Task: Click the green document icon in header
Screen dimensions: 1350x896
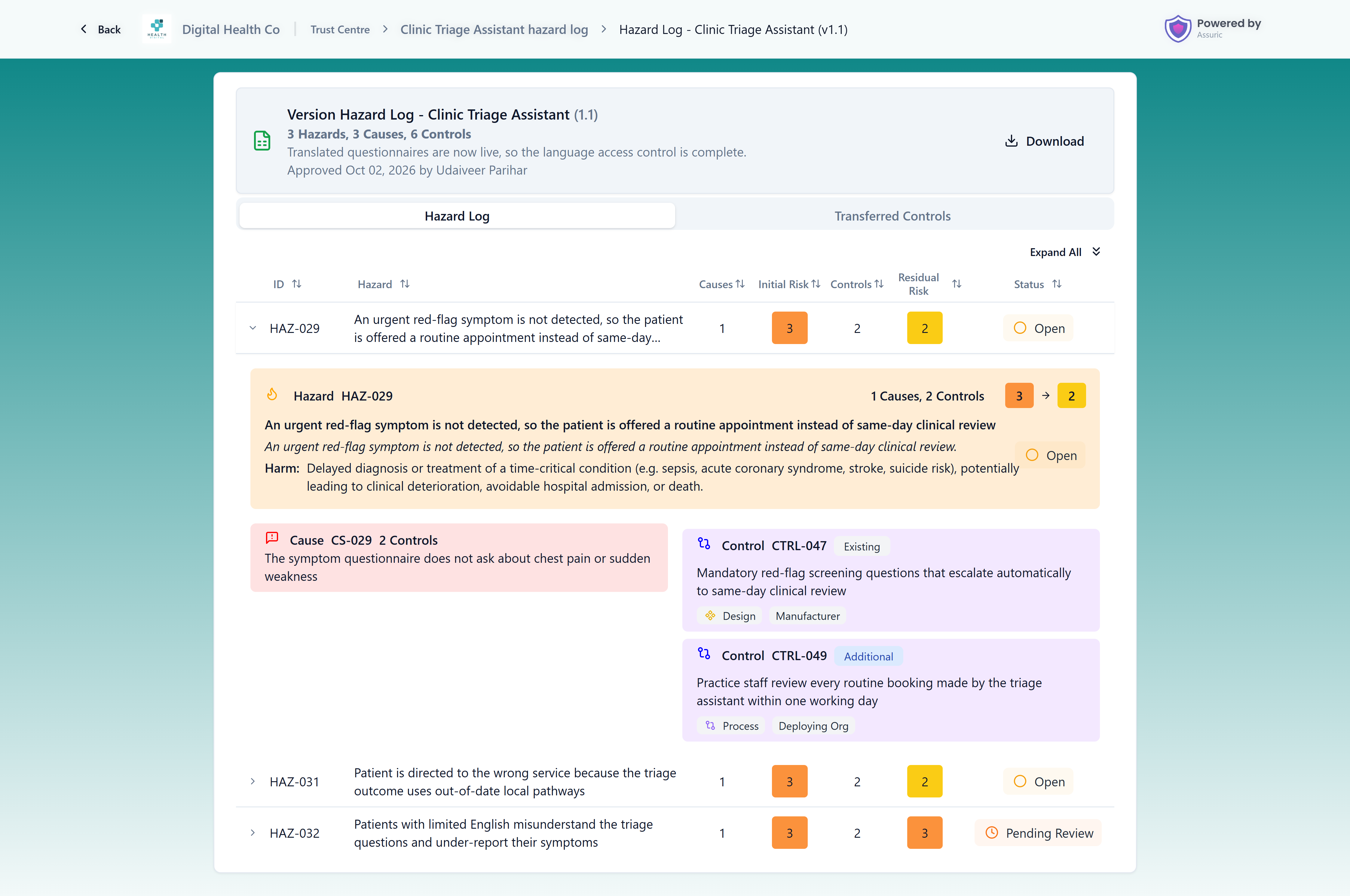Action: (x=262, y=141)
